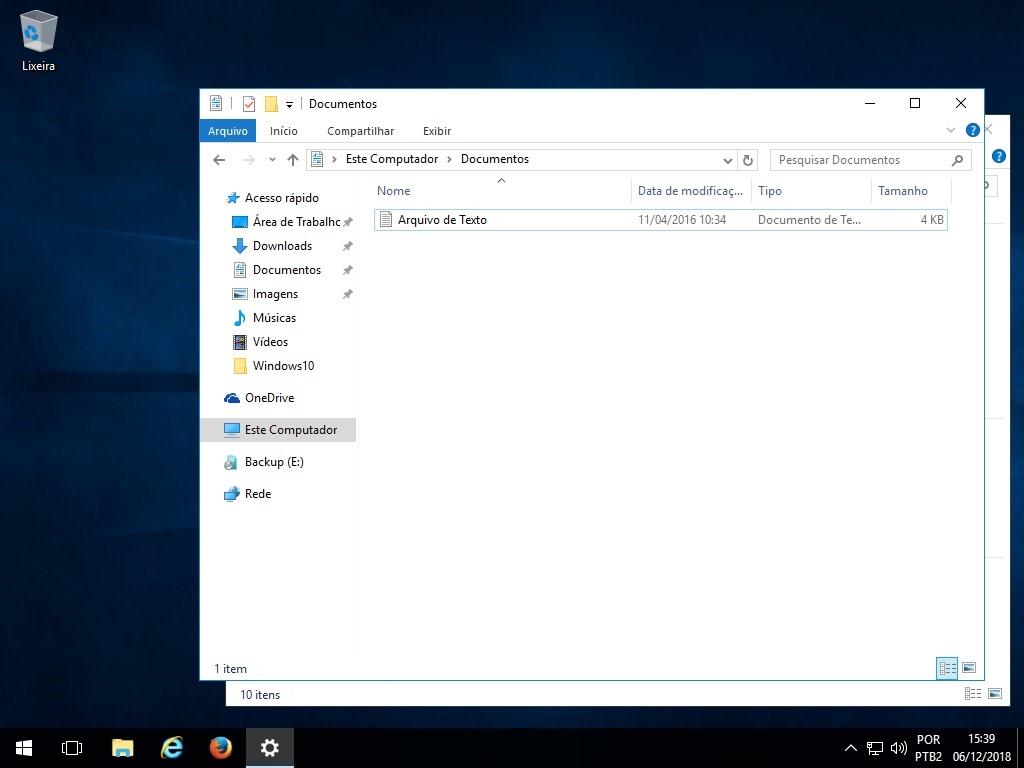The height and width of the screenshot is (768, 1024).
Task: Navigate up one folder level
Action: pyautogui.click(x=293, y=160)
